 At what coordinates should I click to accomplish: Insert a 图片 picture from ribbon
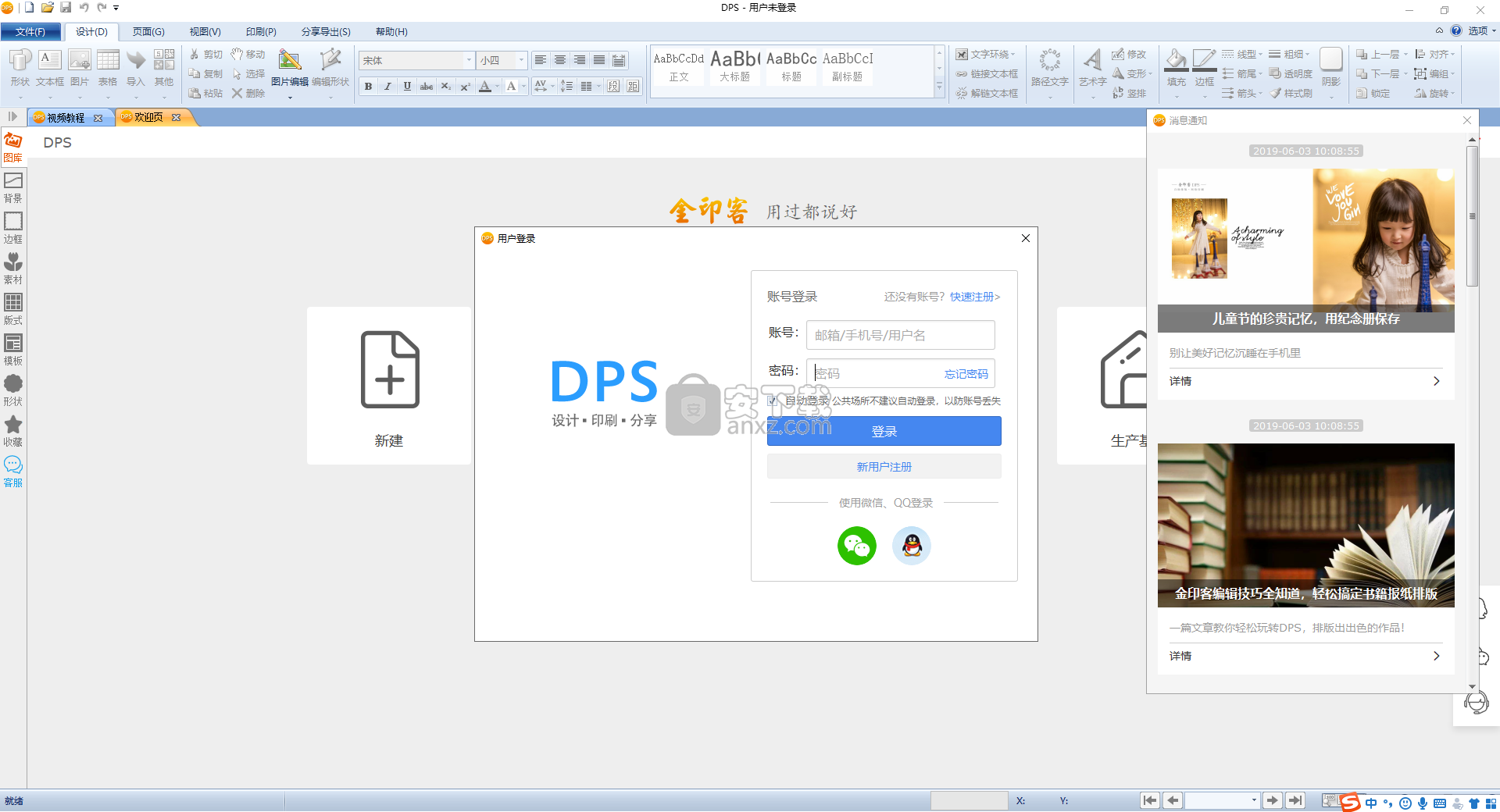pos(79,68)
